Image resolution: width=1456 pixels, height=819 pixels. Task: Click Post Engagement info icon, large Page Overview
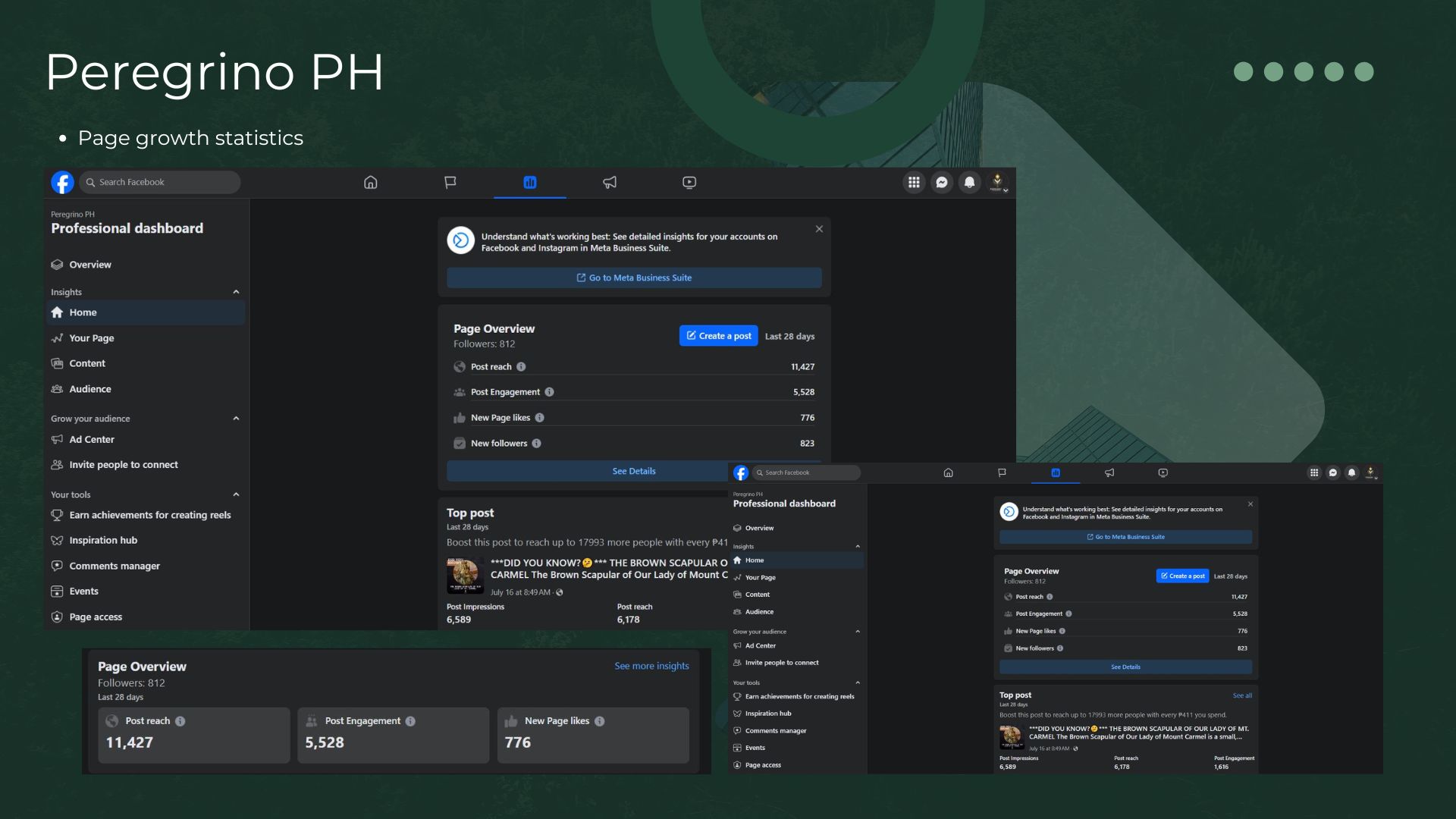click(549, 392)
